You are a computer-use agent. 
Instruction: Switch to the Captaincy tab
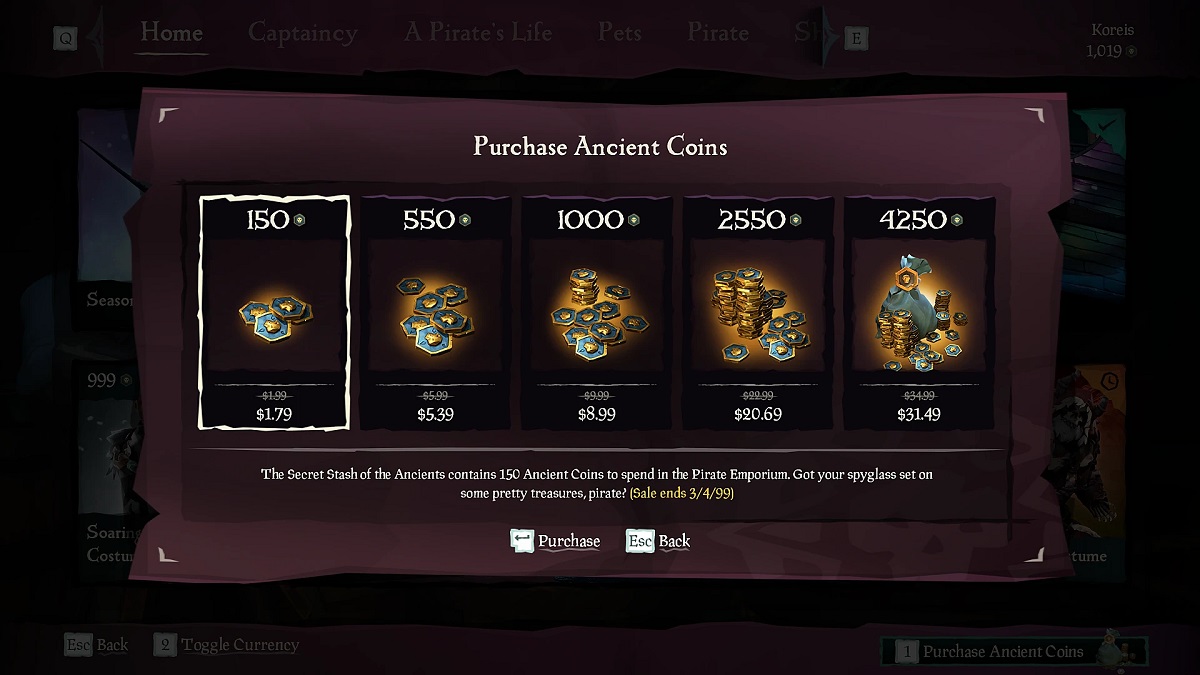click(302, 32)
